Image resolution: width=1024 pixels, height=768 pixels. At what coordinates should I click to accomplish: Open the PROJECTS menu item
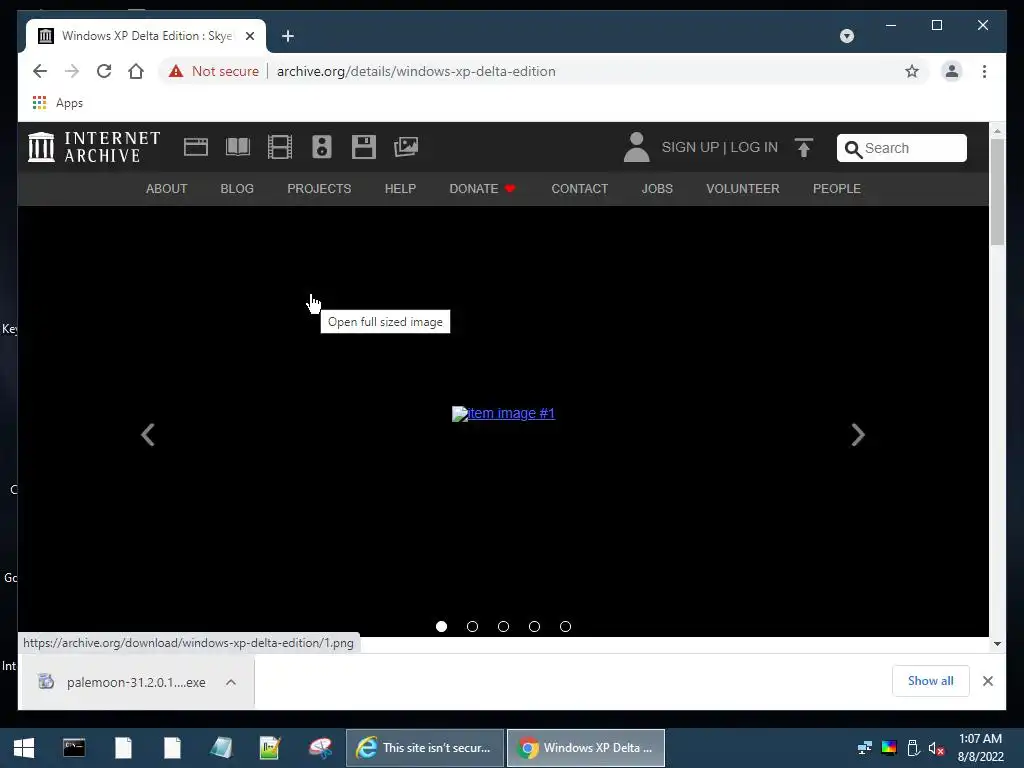tap(319, 189)
